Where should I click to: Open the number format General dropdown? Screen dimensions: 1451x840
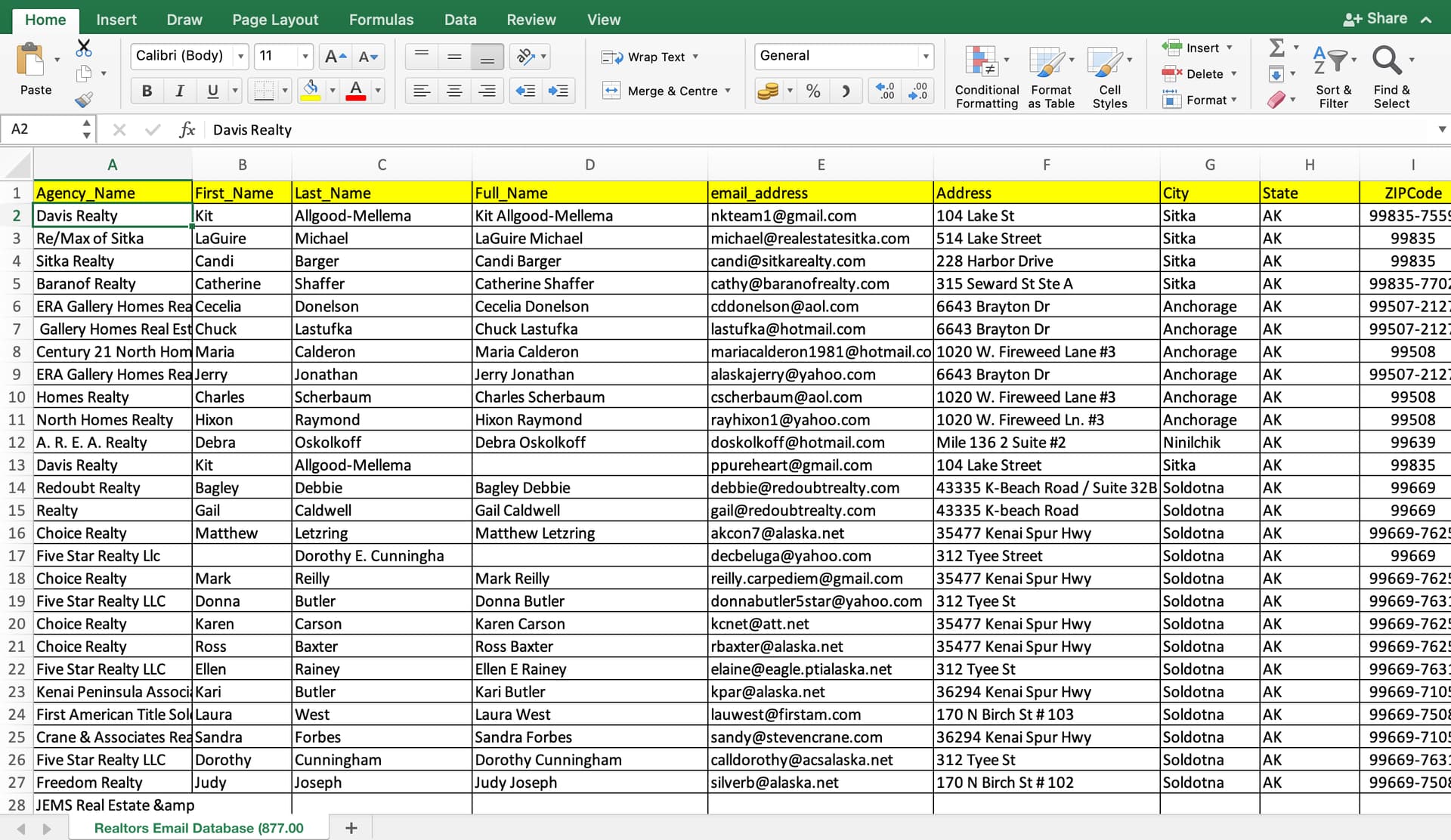point(925,57)
